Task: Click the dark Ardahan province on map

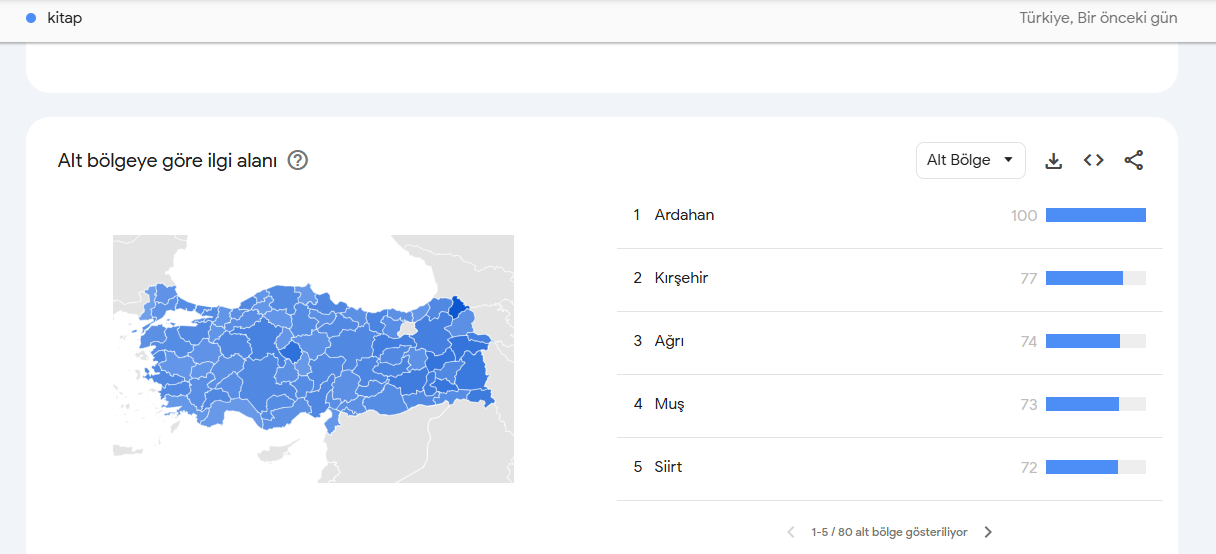Action: pyautogui.click(x=457, y=306)
